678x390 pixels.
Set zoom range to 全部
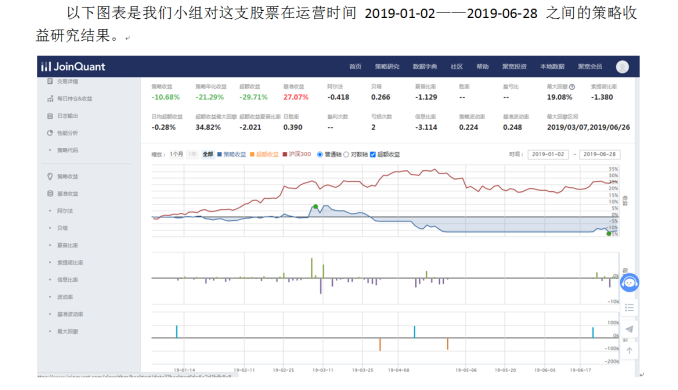click(208, 154)
